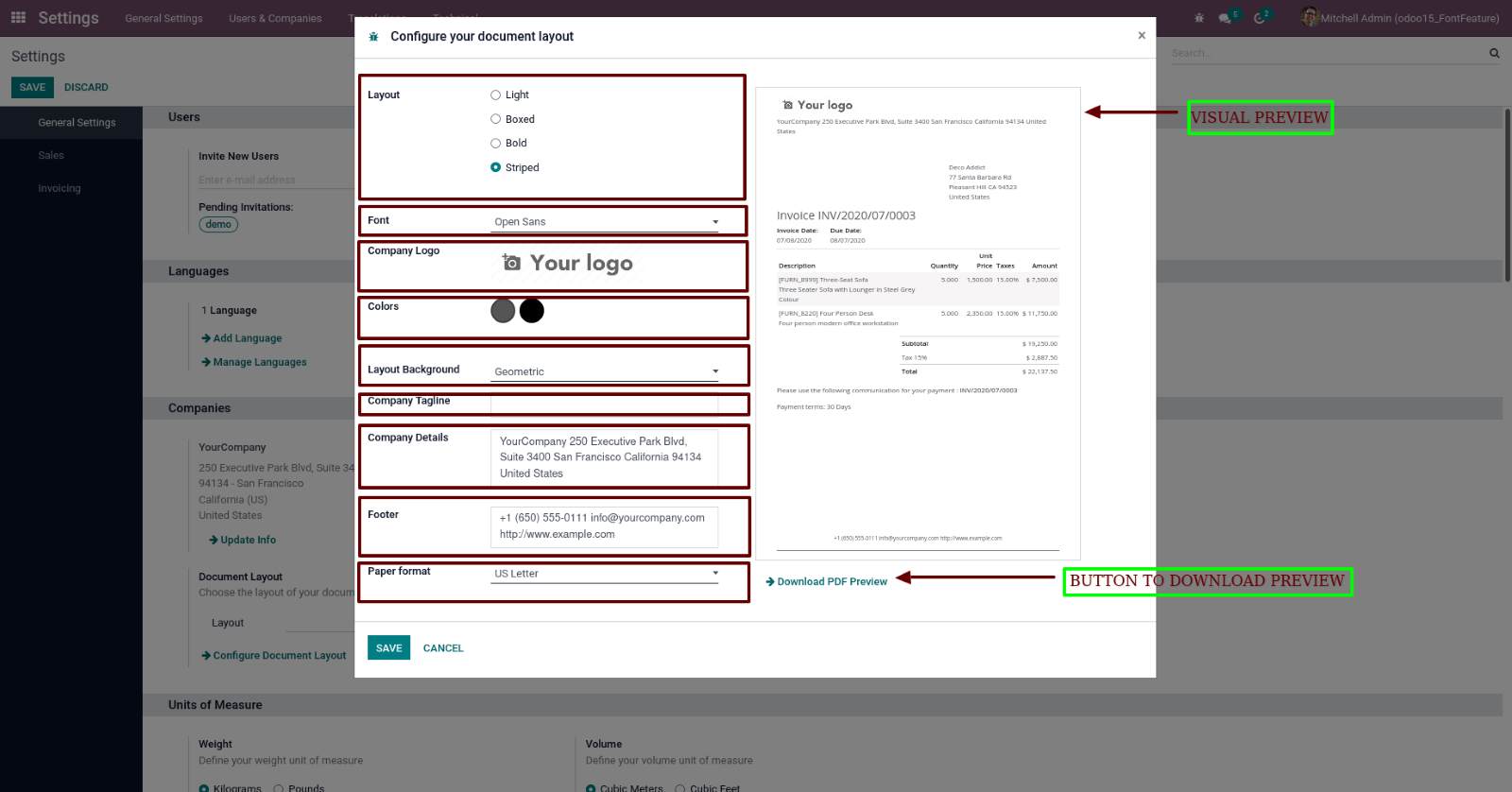Screen dimensions: 1512x792
Task: Select the Bold layout option
Action: coord(495,144)
